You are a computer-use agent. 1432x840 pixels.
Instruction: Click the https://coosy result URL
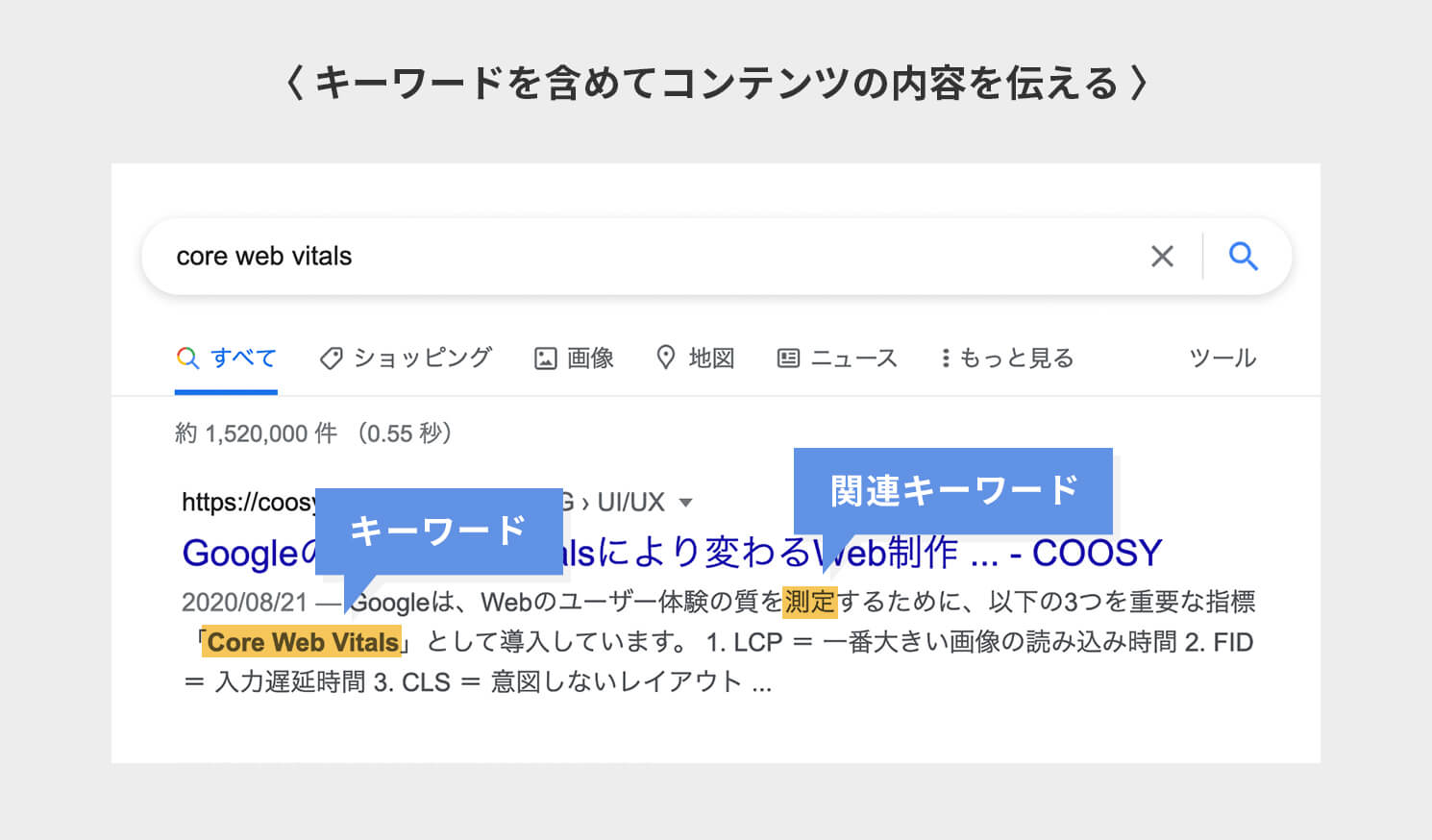pos(248,502)
